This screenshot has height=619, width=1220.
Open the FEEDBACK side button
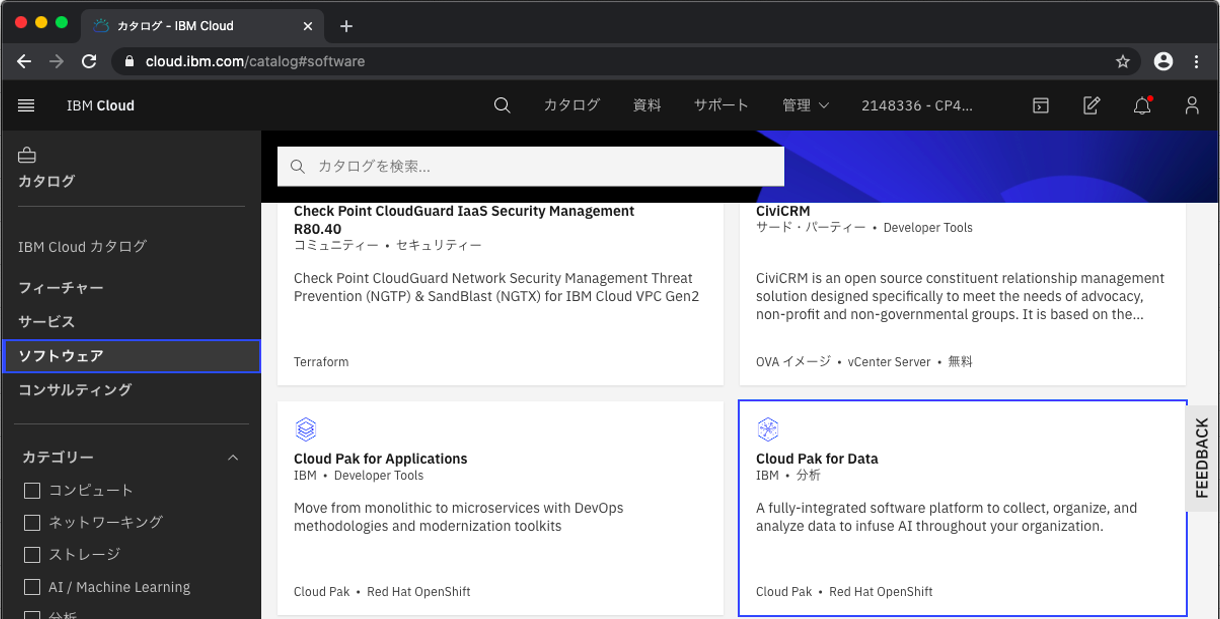[1202, 459]
